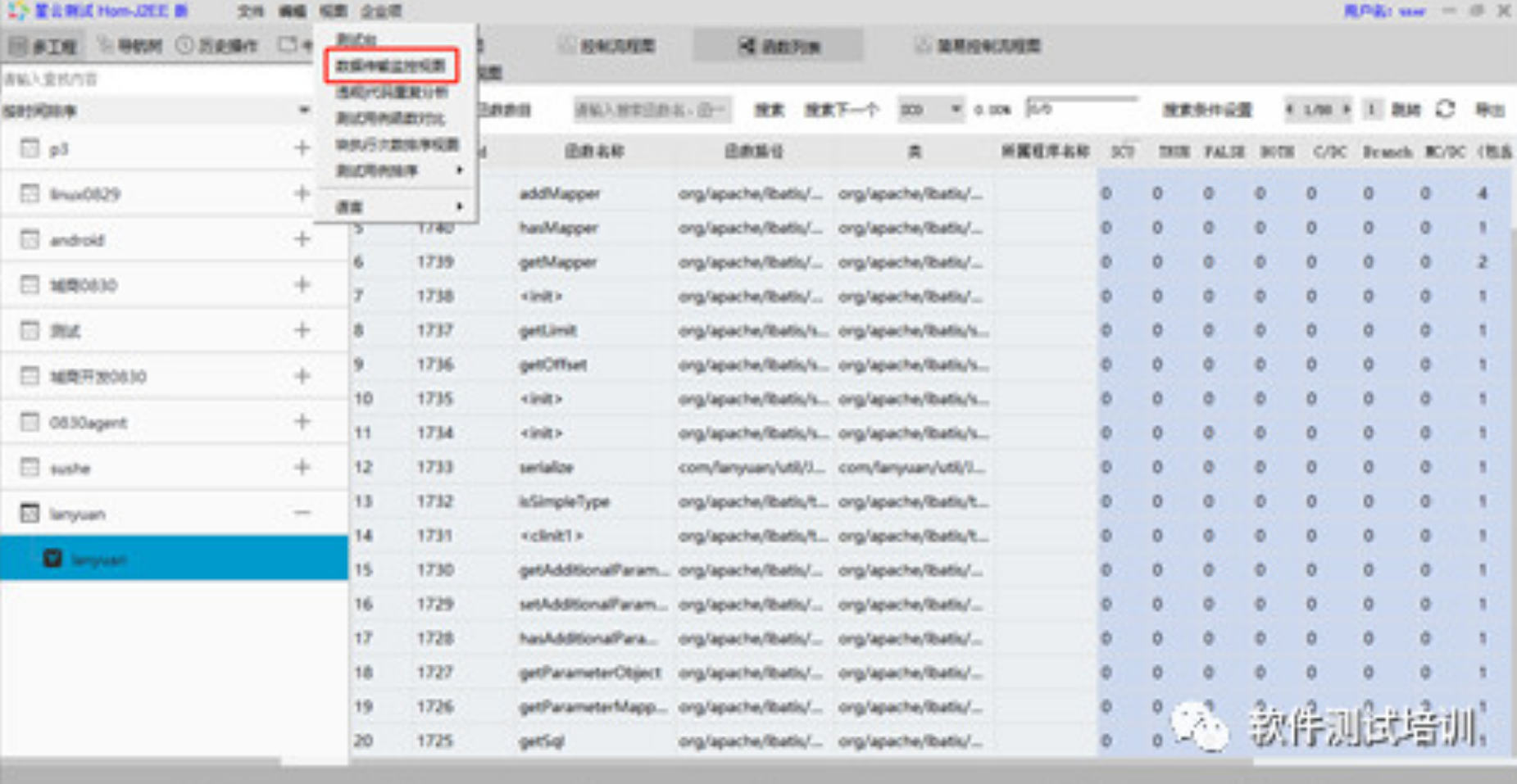Viewport: 1517px width, 784px height.
Task: Click the Branch column header
Action: coord(1387,152)
